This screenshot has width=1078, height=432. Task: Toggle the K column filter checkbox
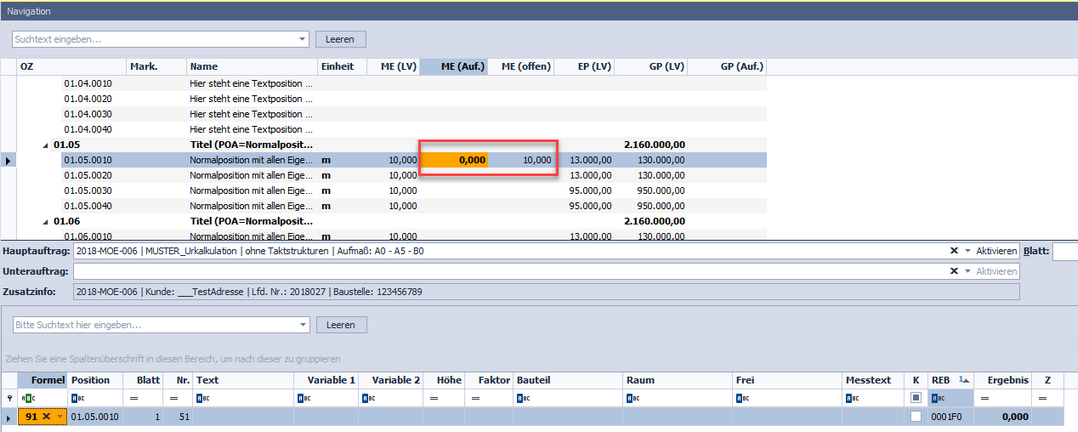tap(916, 397)
